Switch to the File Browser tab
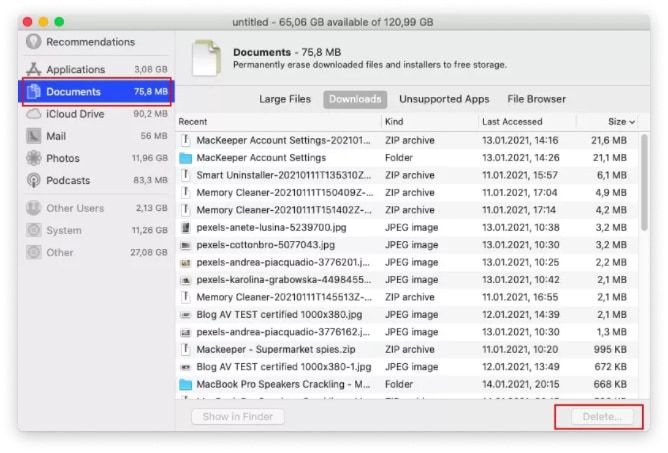Screen dimensions: 668x453 [x=536, y=99]
